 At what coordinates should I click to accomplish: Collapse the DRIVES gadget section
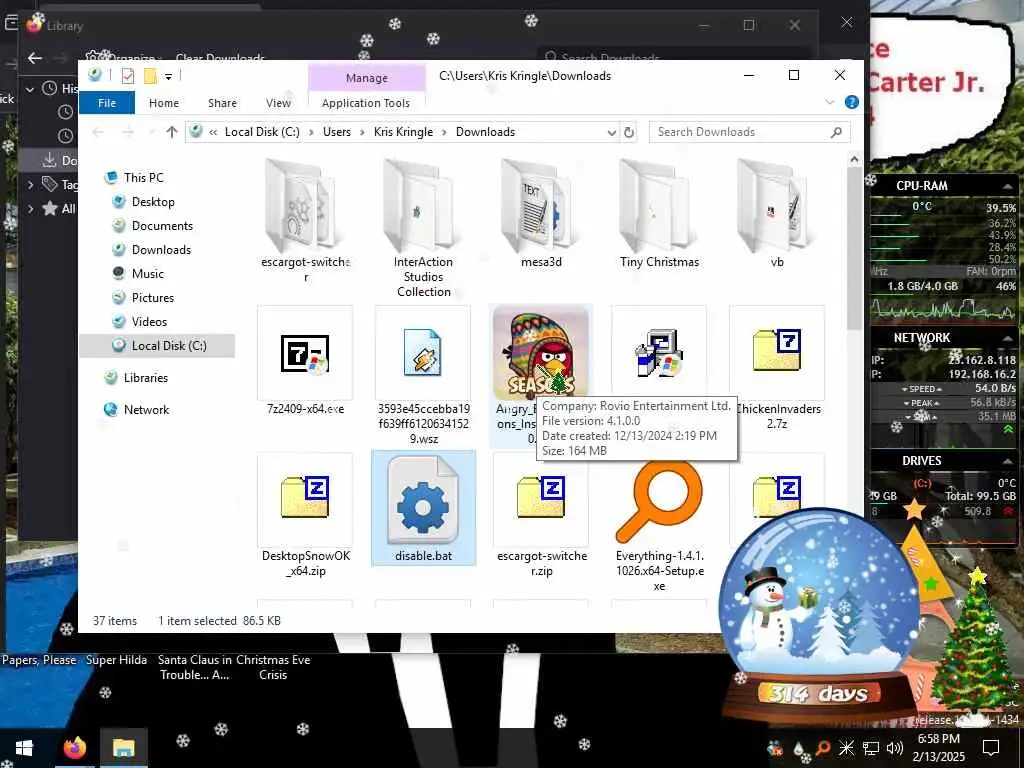(1008, 461)
